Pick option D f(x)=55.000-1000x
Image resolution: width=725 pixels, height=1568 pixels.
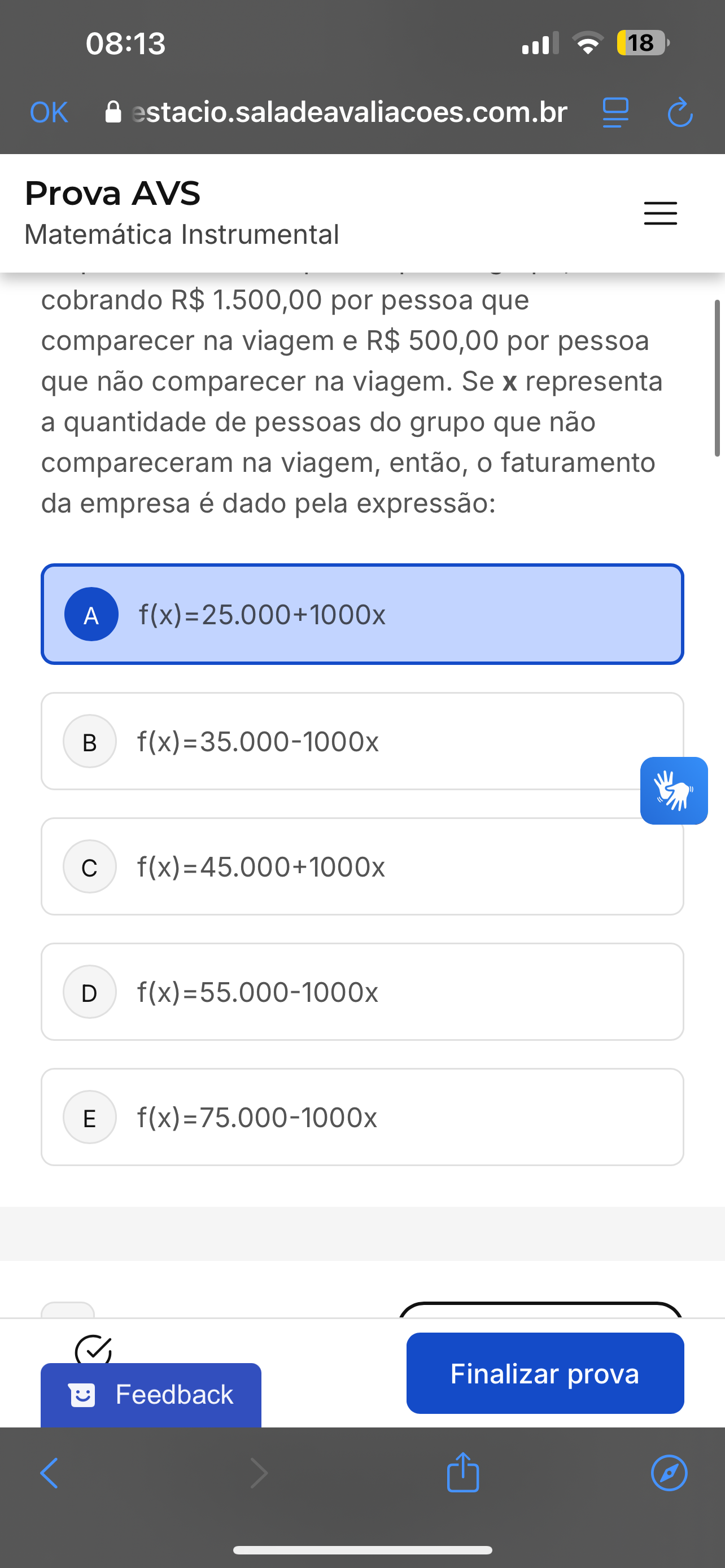tap(362, 992)
